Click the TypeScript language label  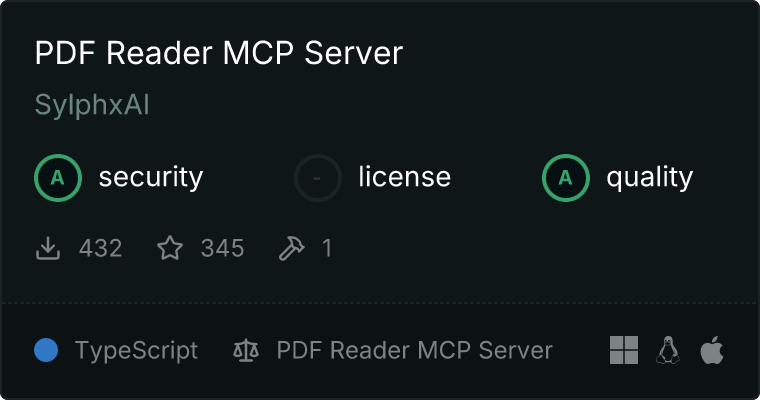(137, 351)
